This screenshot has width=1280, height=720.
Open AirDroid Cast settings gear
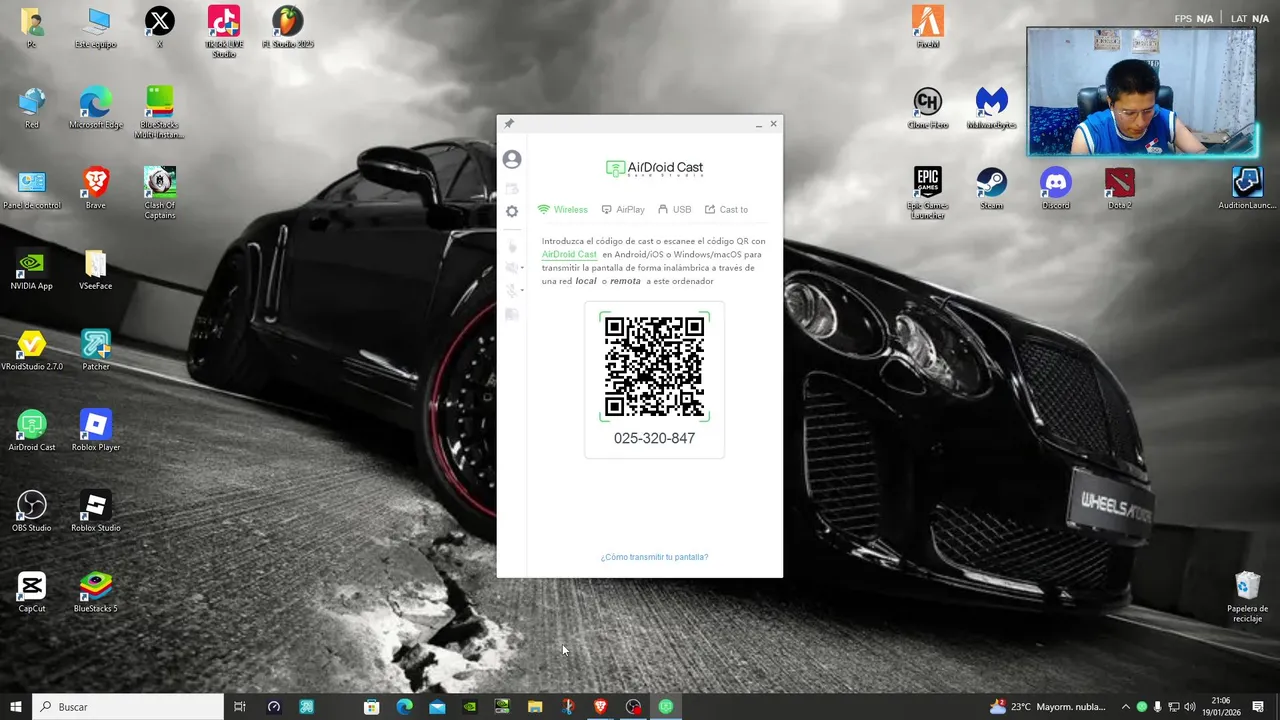[x=512, y=211]
